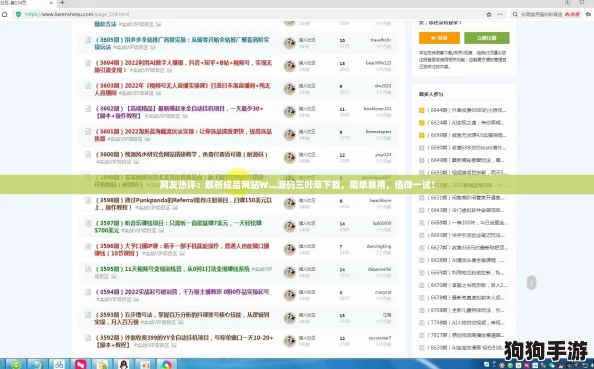Open the pink app icon in taskbar
Viewport: 594px width, 369px height.
point(80,364)
